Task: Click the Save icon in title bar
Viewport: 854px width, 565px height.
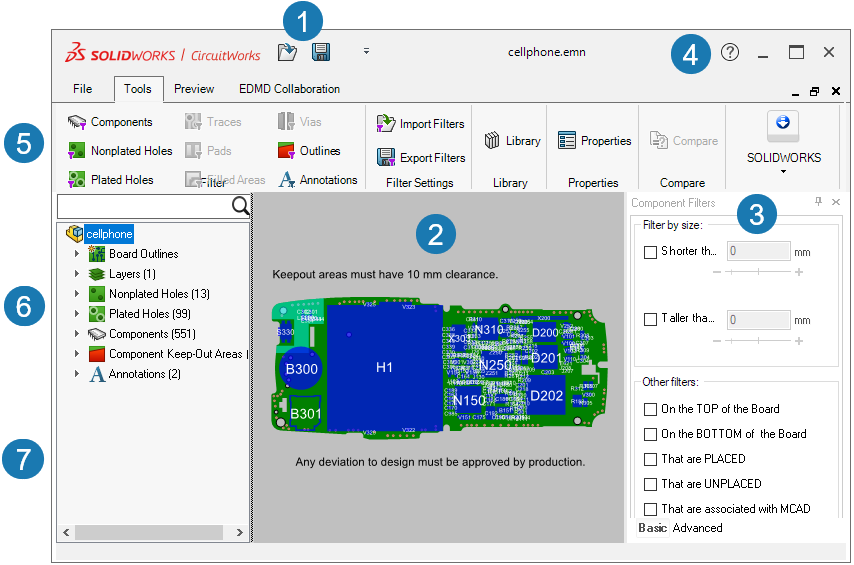Action: click(x=321, y=52)
